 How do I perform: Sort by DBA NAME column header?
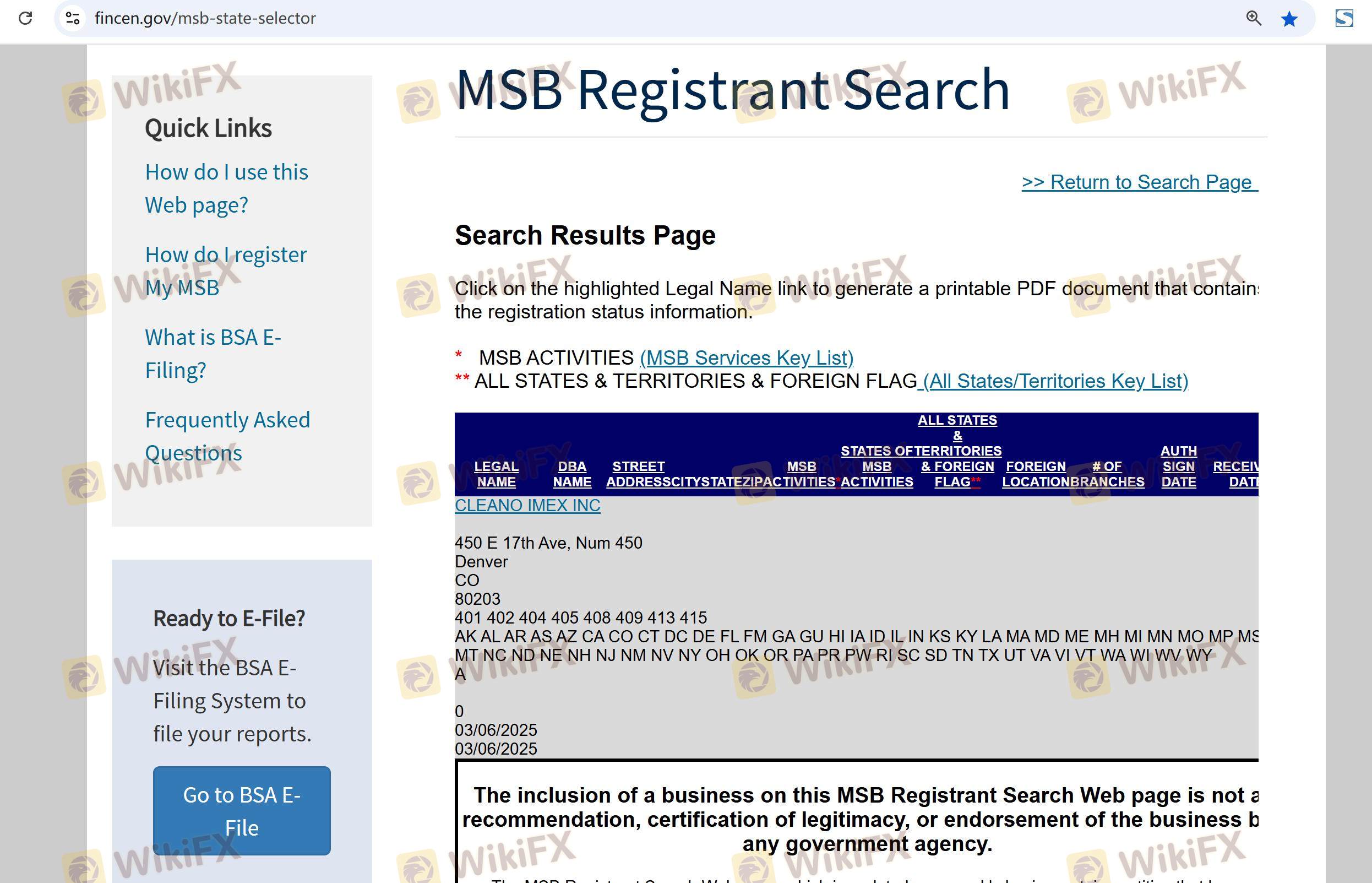pyautogui.click(x=572, y=474)
